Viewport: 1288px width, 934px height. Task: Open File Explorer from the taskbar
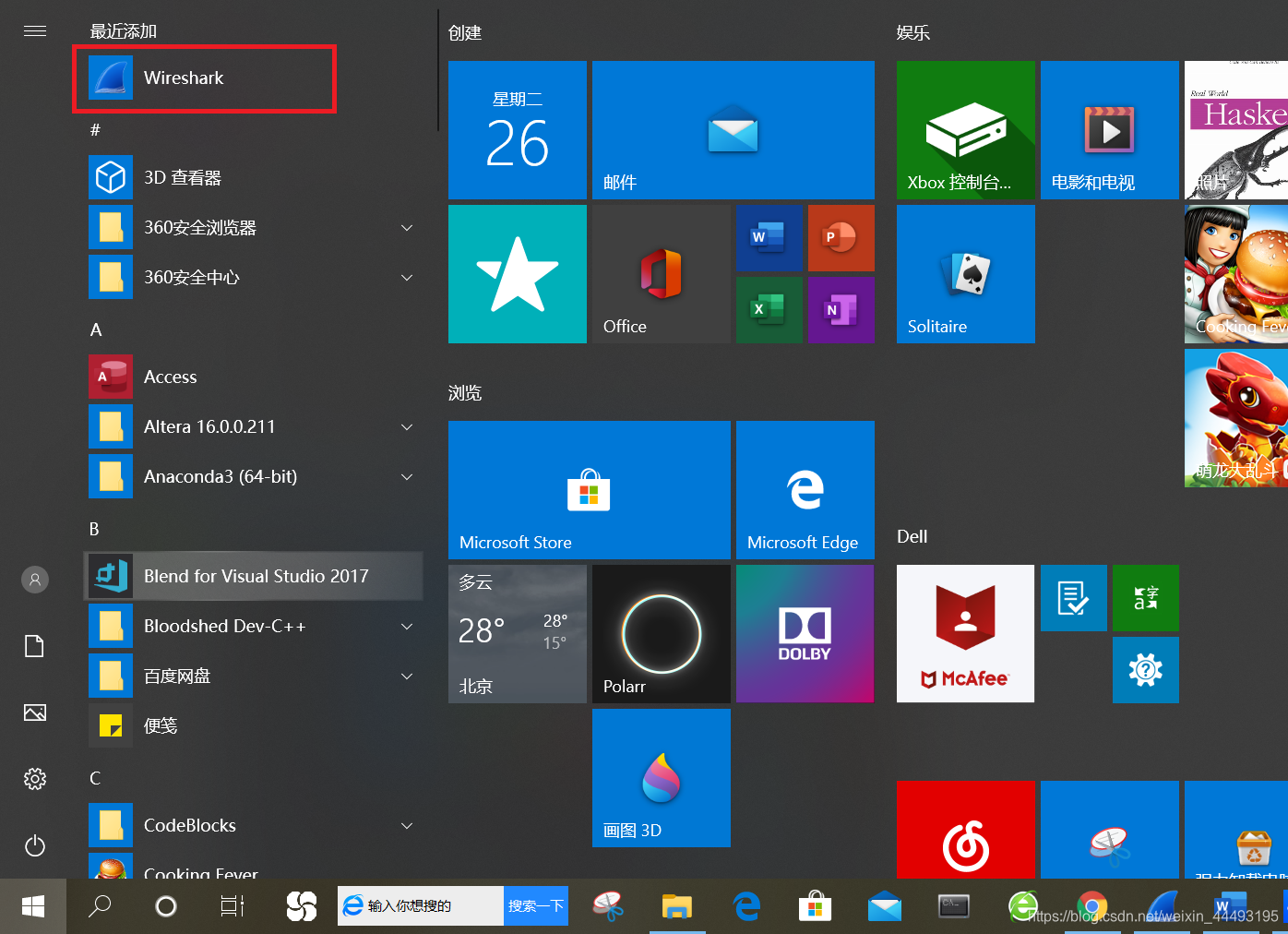(677, 906)
